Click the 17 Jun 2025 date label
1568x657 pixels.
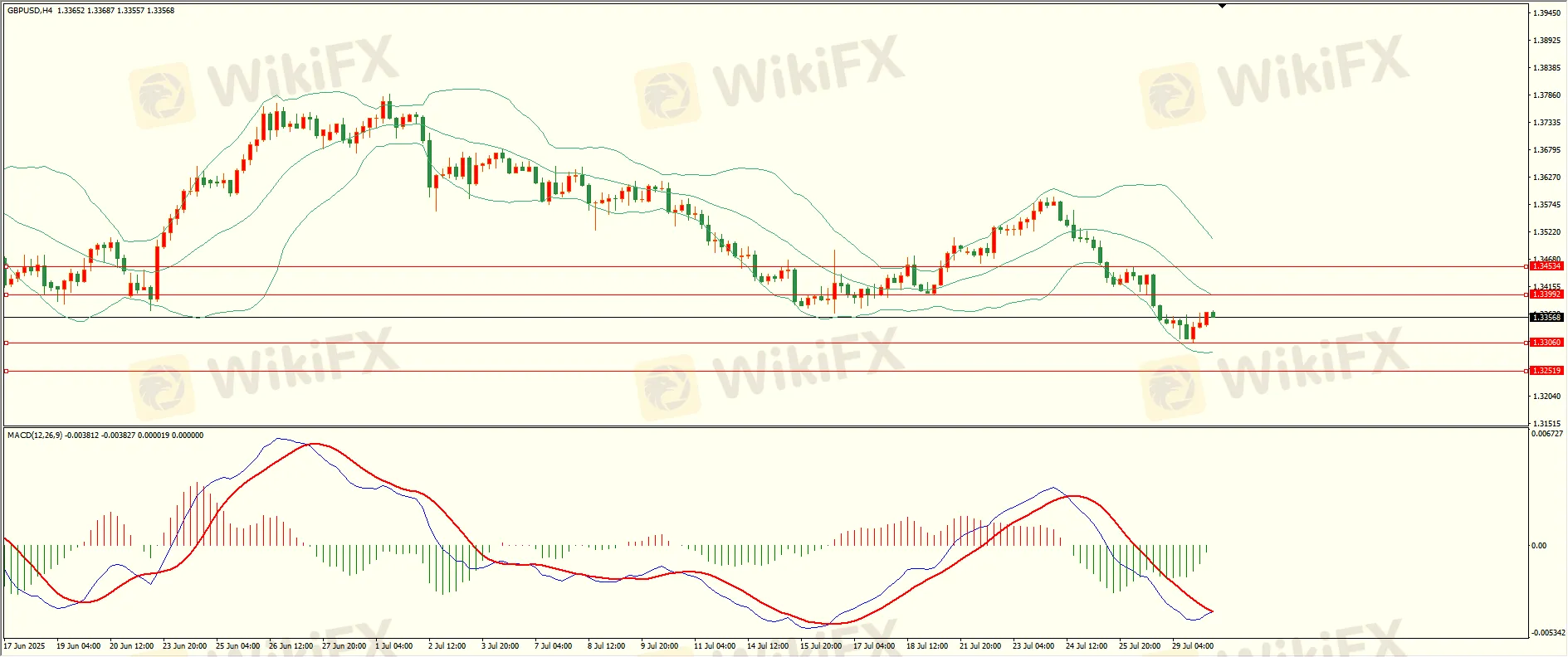click(x=25, y=646)
